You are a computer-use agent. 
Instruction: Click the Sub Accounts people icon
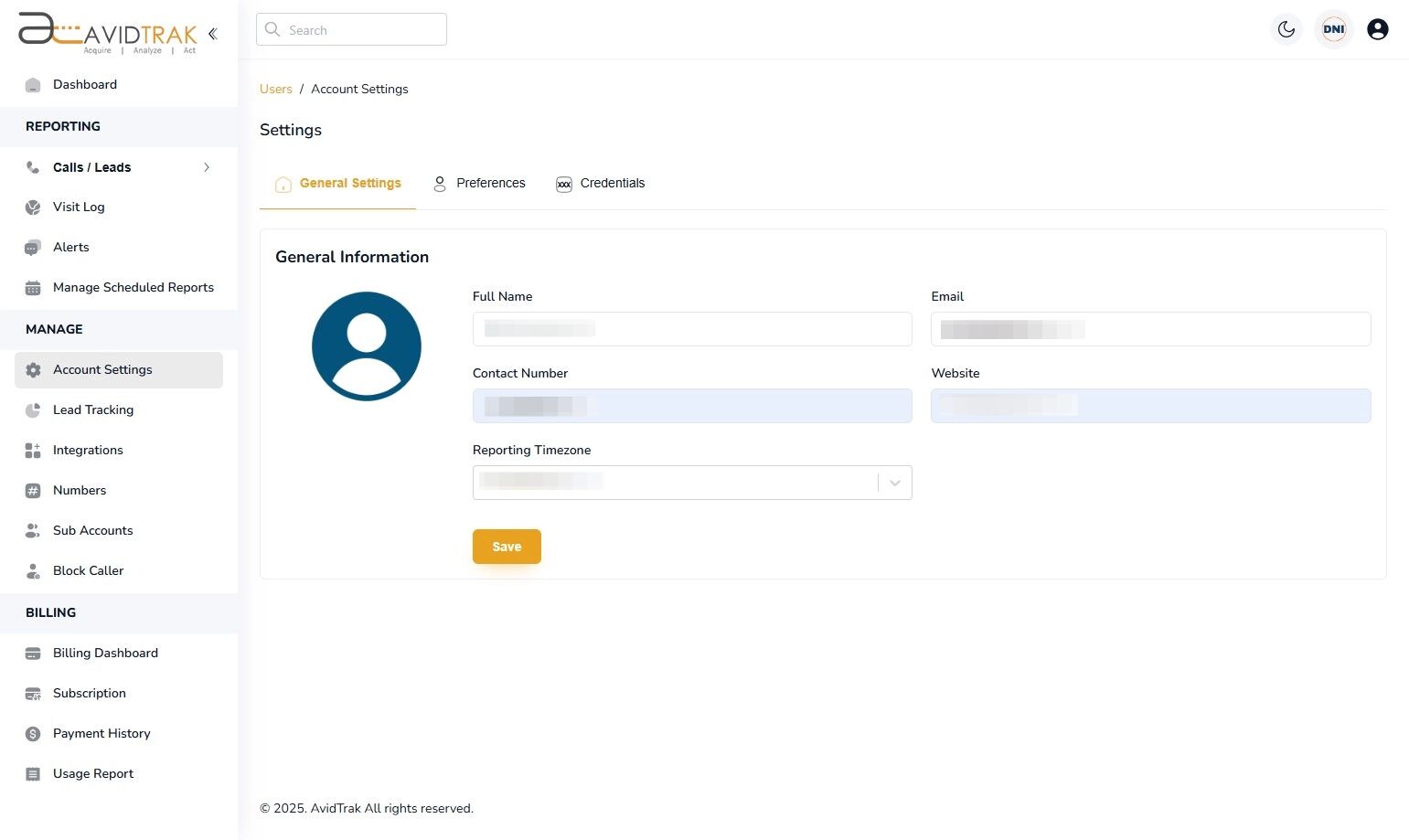point(33,530)
